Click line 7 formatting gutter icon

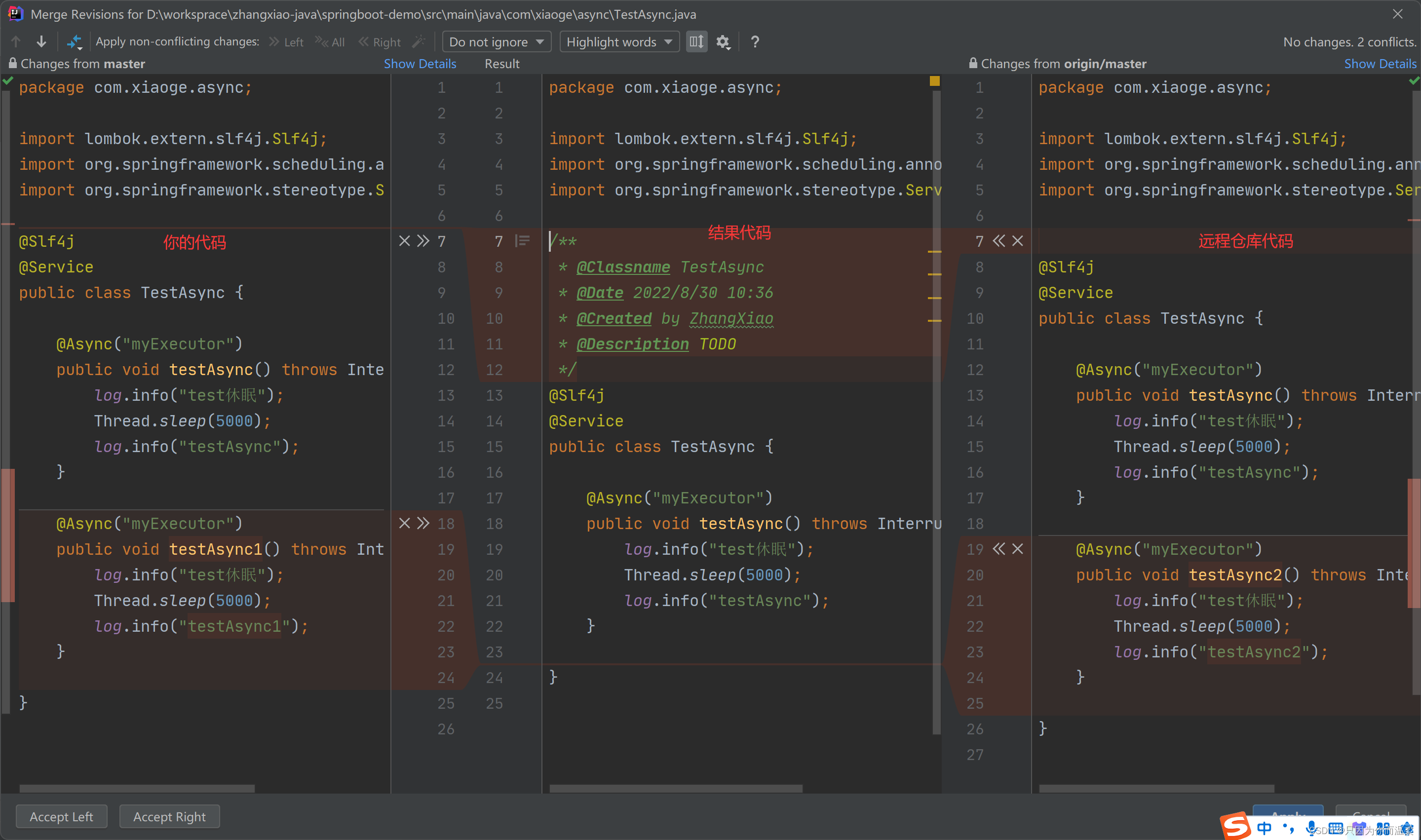point(522,241)
